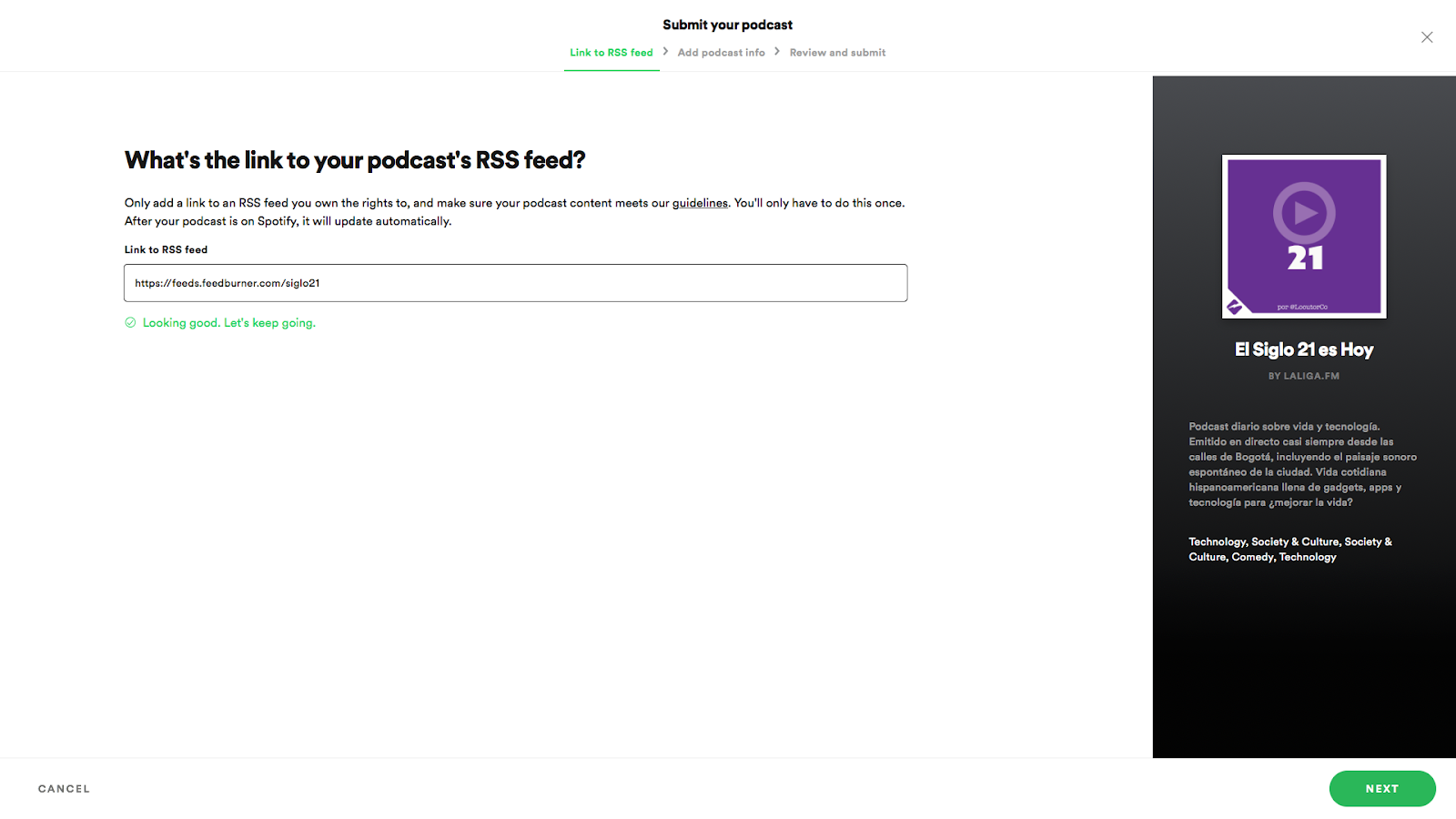Click the BY LALIGA.FM author text
The width and height of the screenshot is (1456, 819).
click(x=1304, y=376)
